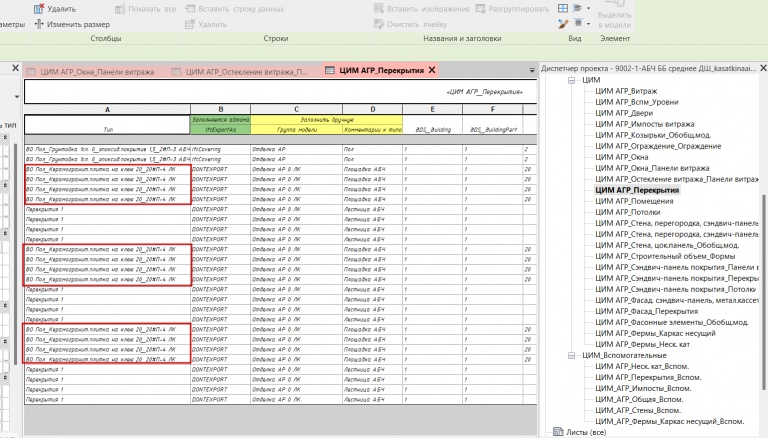
Task: Click the Очистить ячейку icon
Action: click(379, 24)
